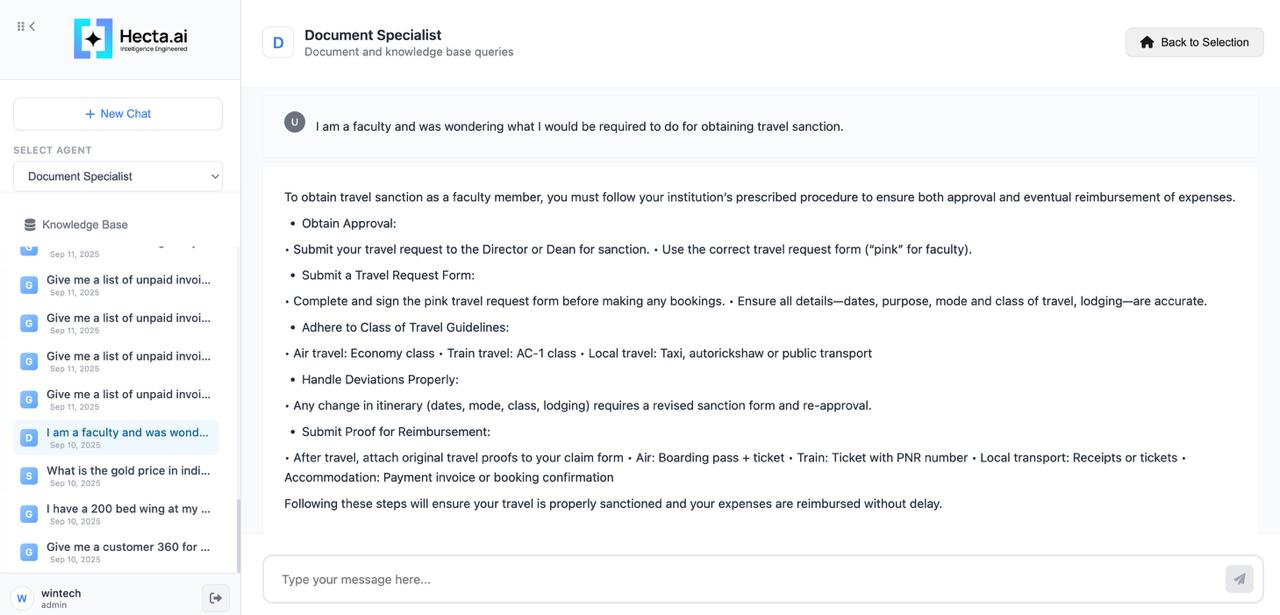Image resolution: width=1280 pixels, height=615 pixels.
Task: Click the Document Specialist 'D' avatar in header
Action: (x=278, y=43)
